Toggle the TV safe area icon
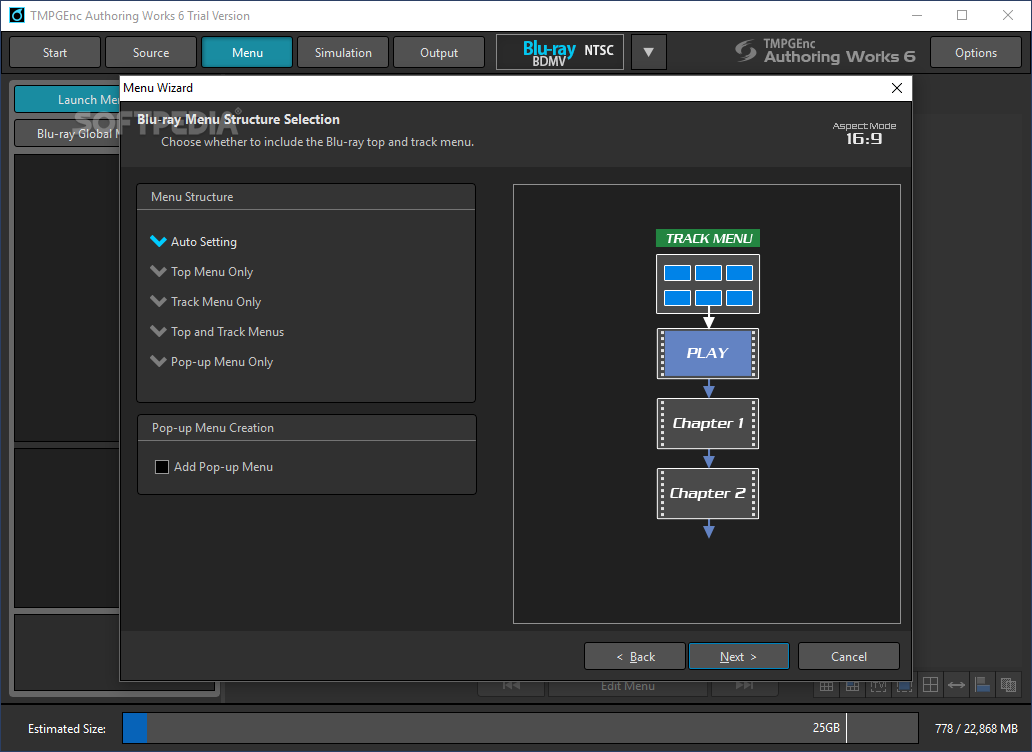The height and width of the screenshot is (752, 1032). click(x=878, y=686)
